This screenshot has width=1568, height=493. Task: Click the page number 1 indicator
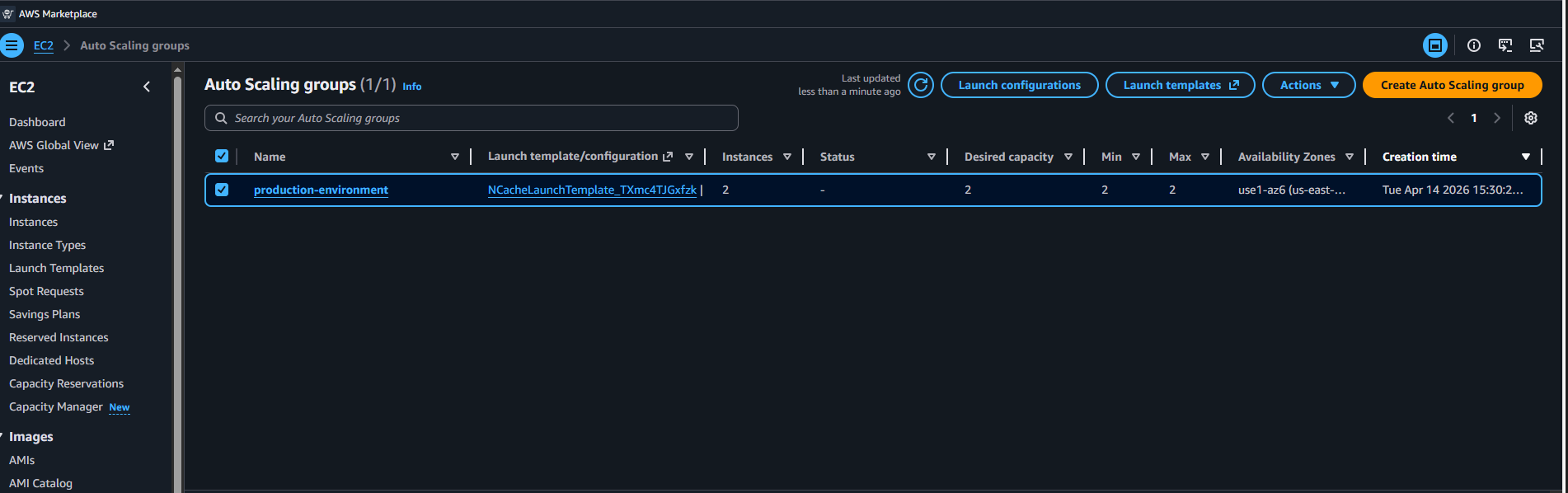1474,118
